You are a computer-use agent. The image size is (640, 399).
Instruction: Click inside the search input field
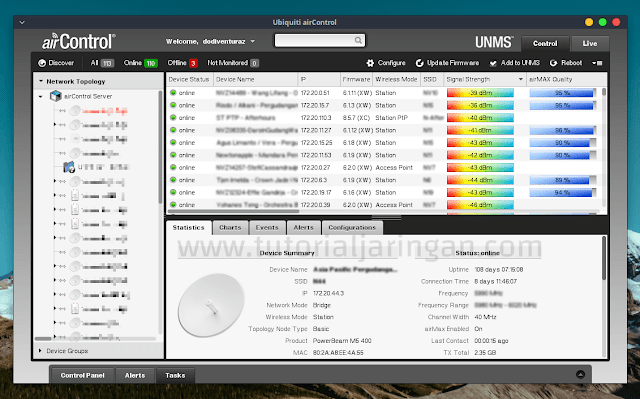(314, 40)
